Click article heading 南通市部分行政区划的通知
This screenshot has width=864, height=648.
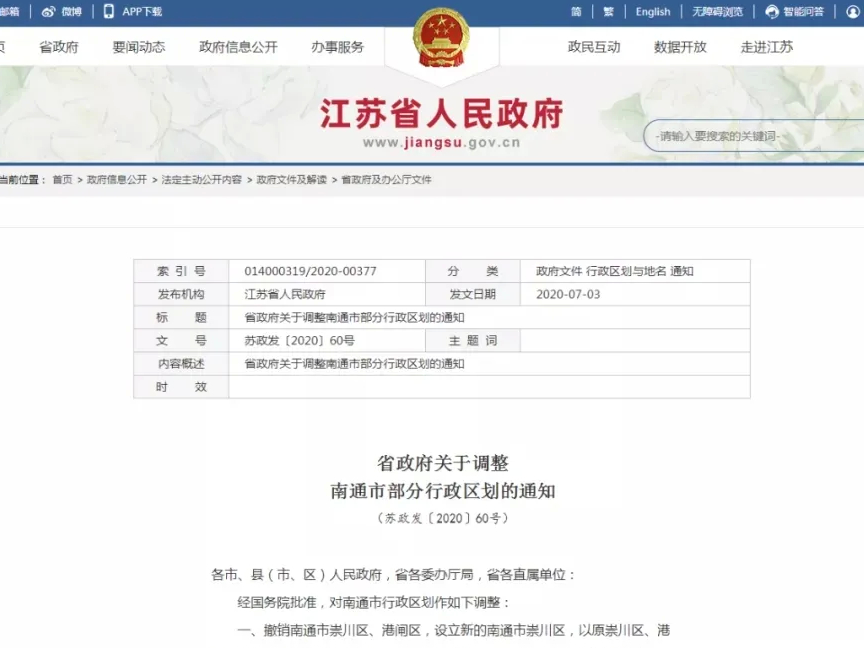pyautogui.click(x=442, y=490)
